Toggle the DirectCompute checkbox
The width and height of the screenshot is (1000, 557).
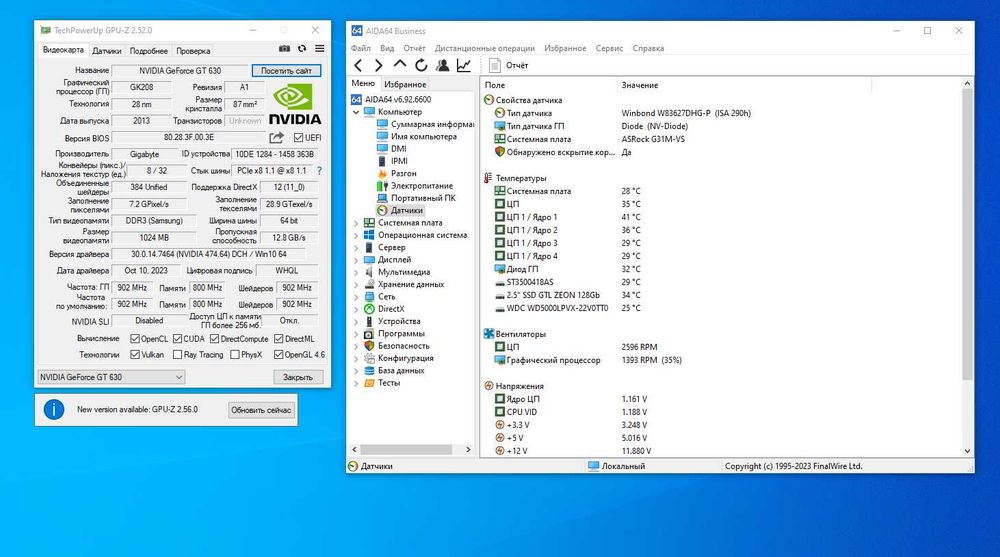point(214,339)
